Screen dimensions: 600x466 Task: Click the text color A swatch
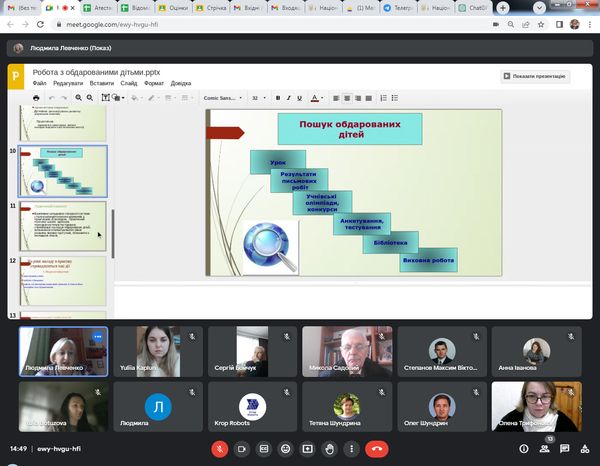pyautogui.click(x=313, y=98)
